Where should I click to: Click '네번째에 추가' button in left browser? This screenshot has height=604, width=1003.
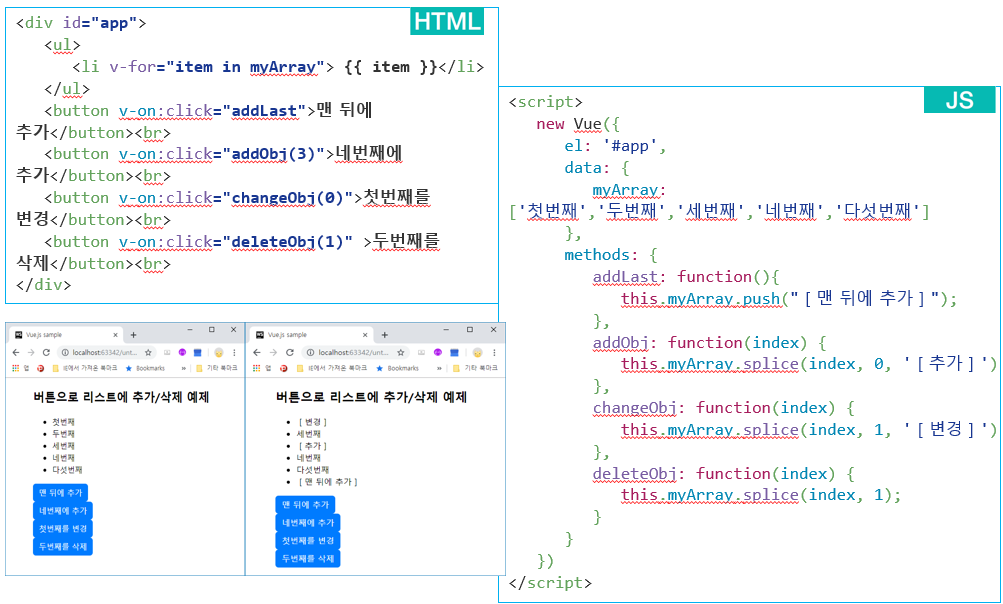click(63, 511)
